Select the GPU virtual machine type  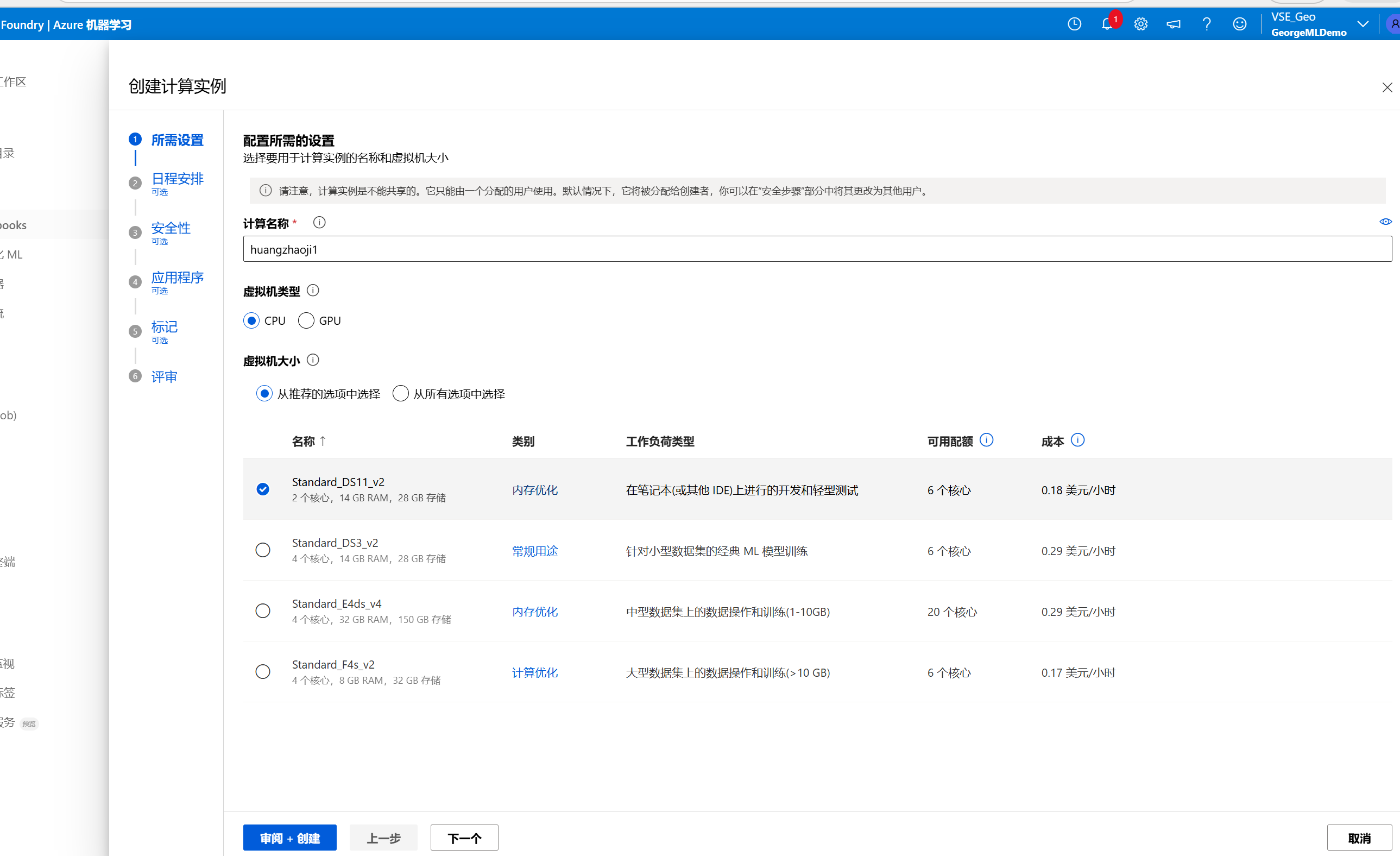[306, 320]
